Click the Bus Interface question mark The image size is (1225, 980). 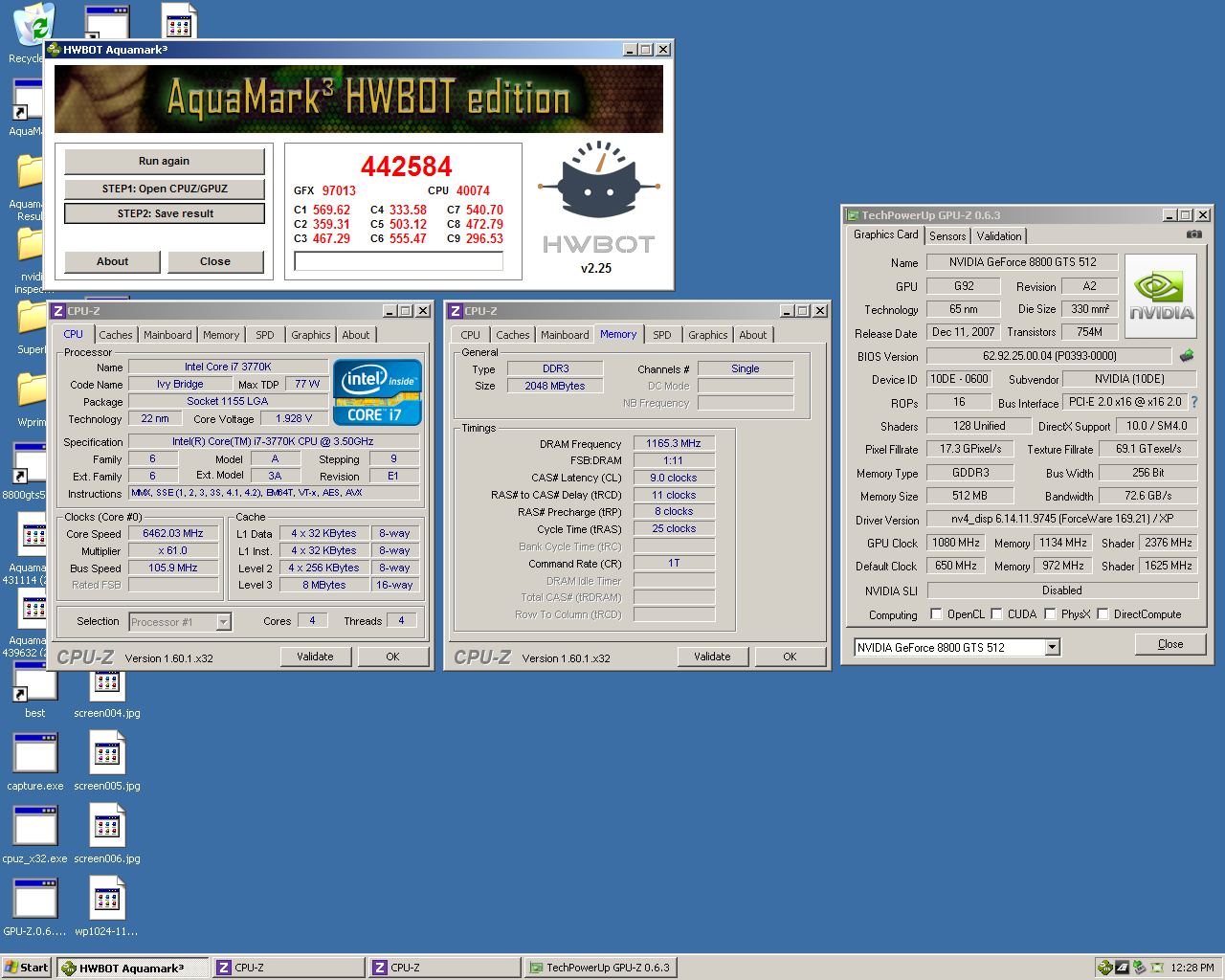(x=1194, y=402)
